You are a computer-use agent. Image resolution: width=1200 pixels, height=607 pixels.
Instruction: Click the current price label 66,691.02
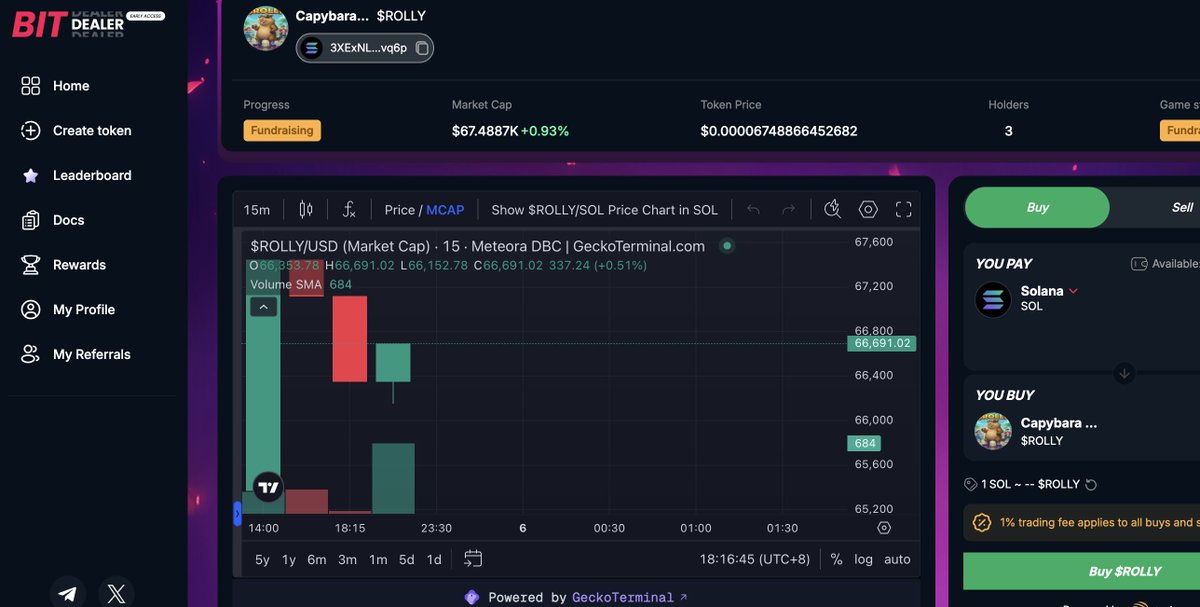click(881, 343)
